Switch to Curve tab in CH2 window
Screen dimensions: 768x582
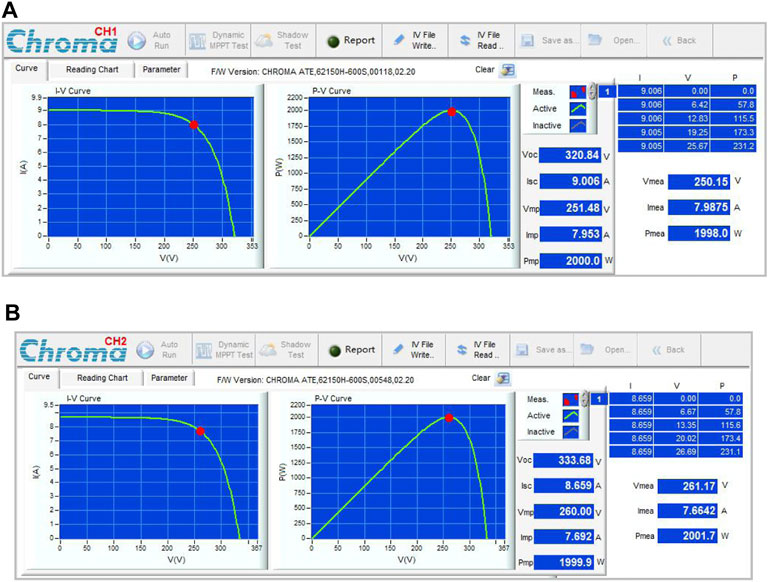[39, 377]
